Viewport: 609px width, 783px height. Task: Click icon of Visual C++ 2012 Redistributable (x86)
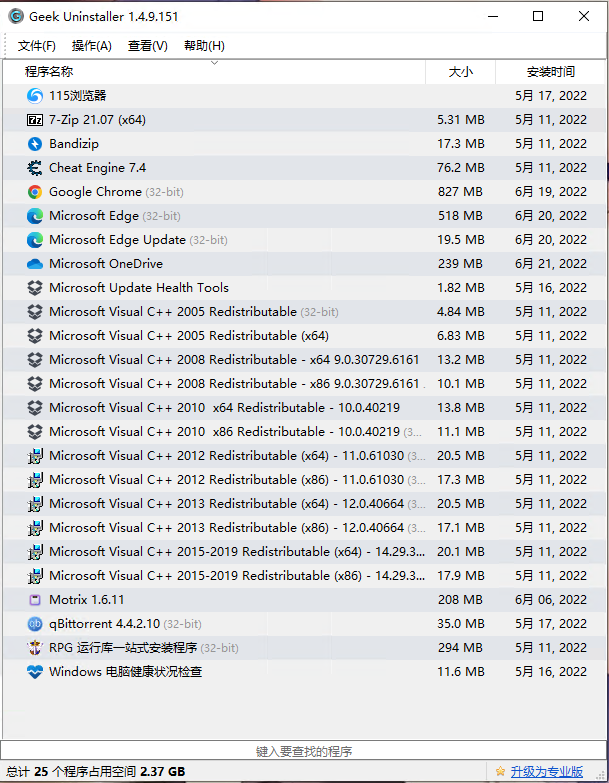(35, 480)
